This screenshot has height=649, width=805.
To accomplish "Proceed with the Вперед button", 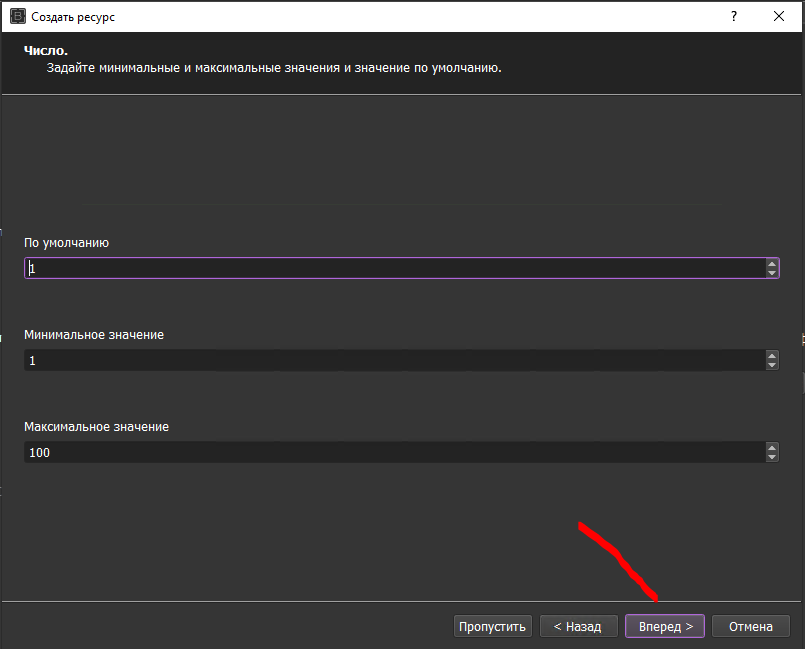I will click(x=665, y=626).
